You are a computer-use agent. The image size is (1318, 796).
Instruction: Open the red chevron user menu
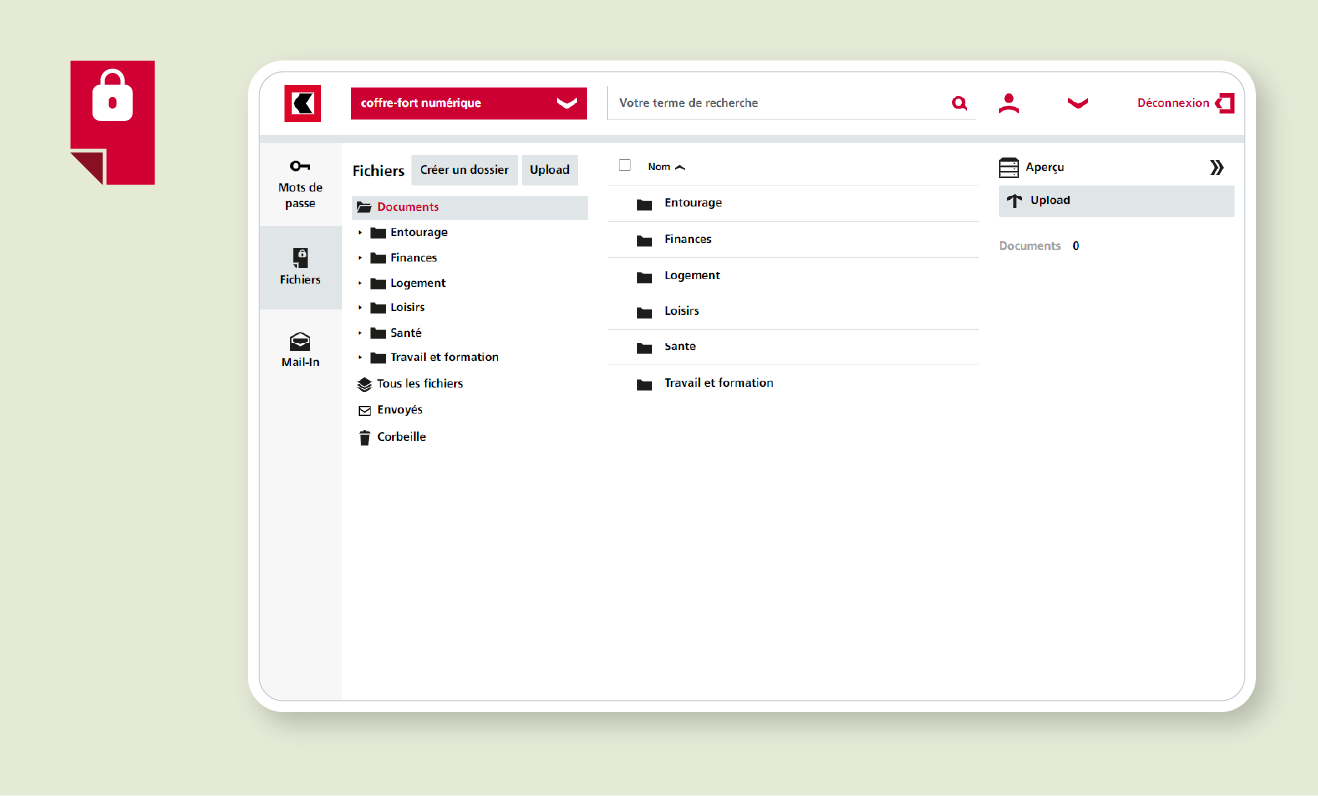click(1077, 103)
